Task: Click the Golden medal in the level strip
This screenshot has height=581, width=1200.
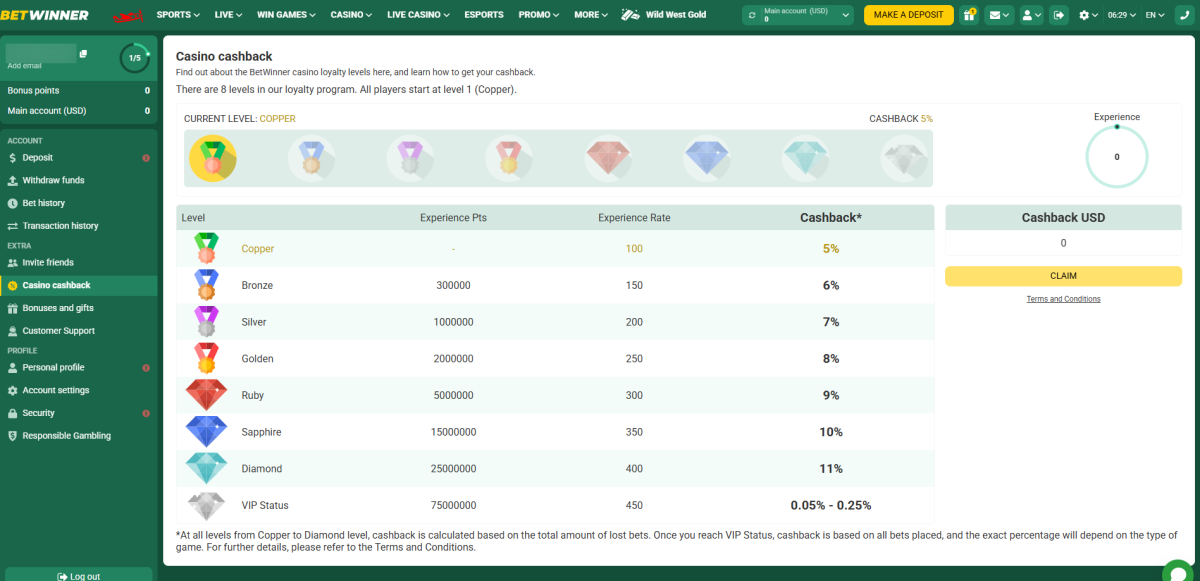Action: point(509,158)
